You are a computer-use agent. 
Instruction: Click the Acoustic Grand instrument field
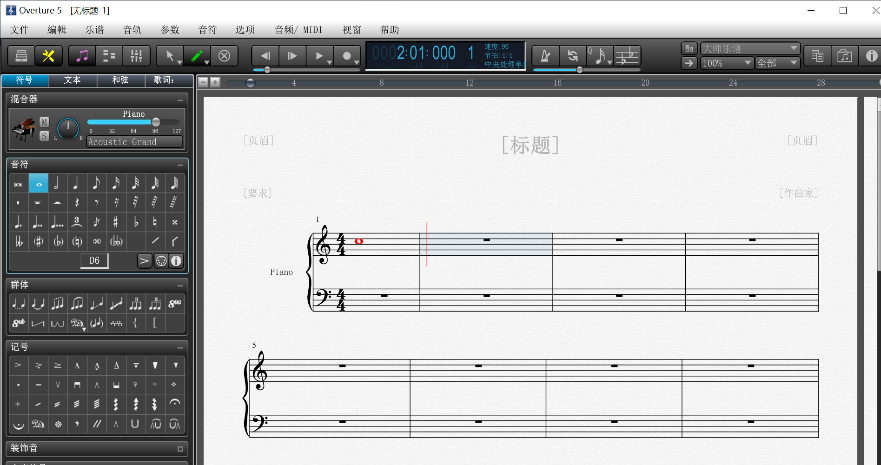point(134,142)
